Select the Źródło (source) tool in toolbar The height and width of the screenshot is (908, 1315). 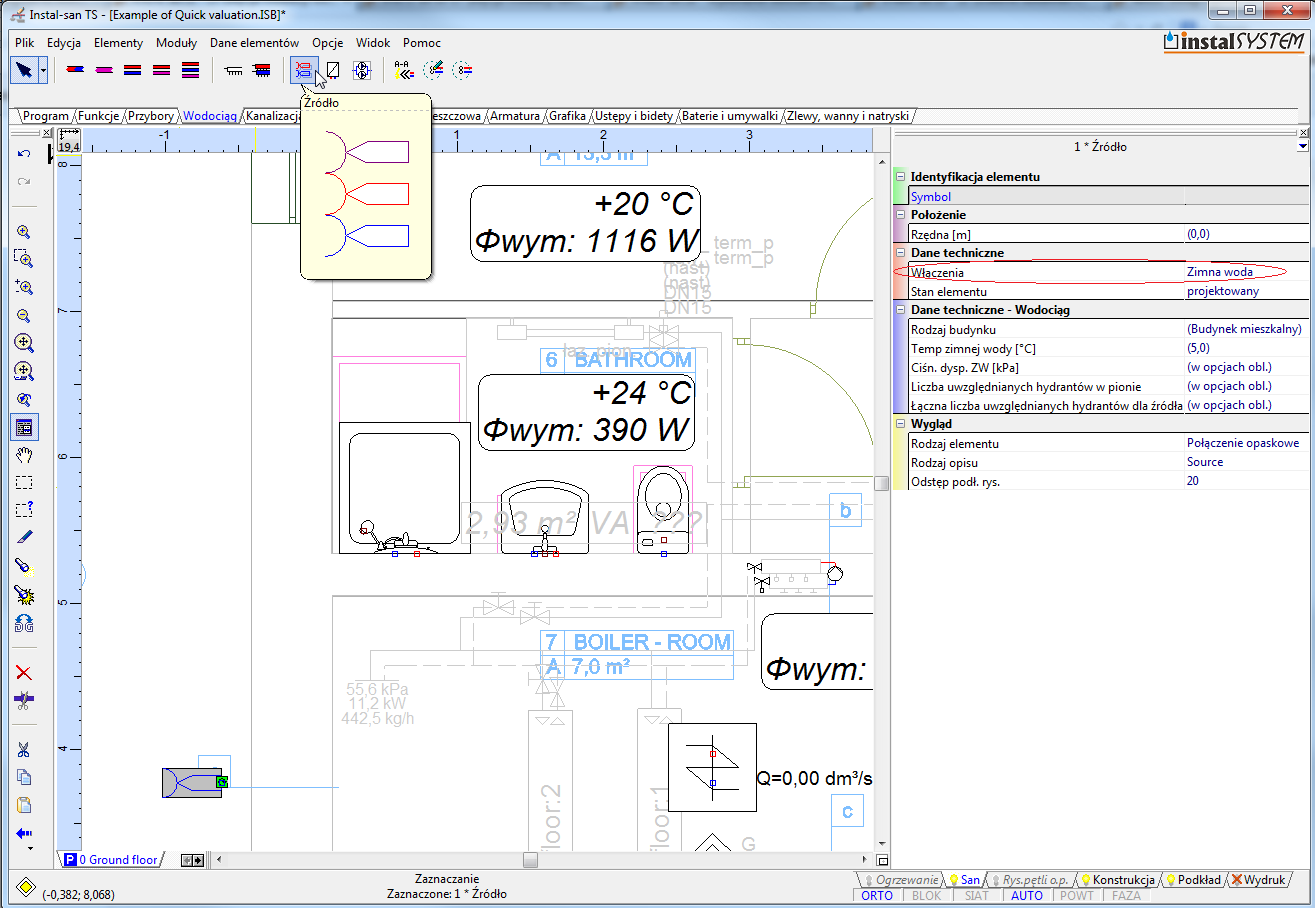[x=302, y=70]
